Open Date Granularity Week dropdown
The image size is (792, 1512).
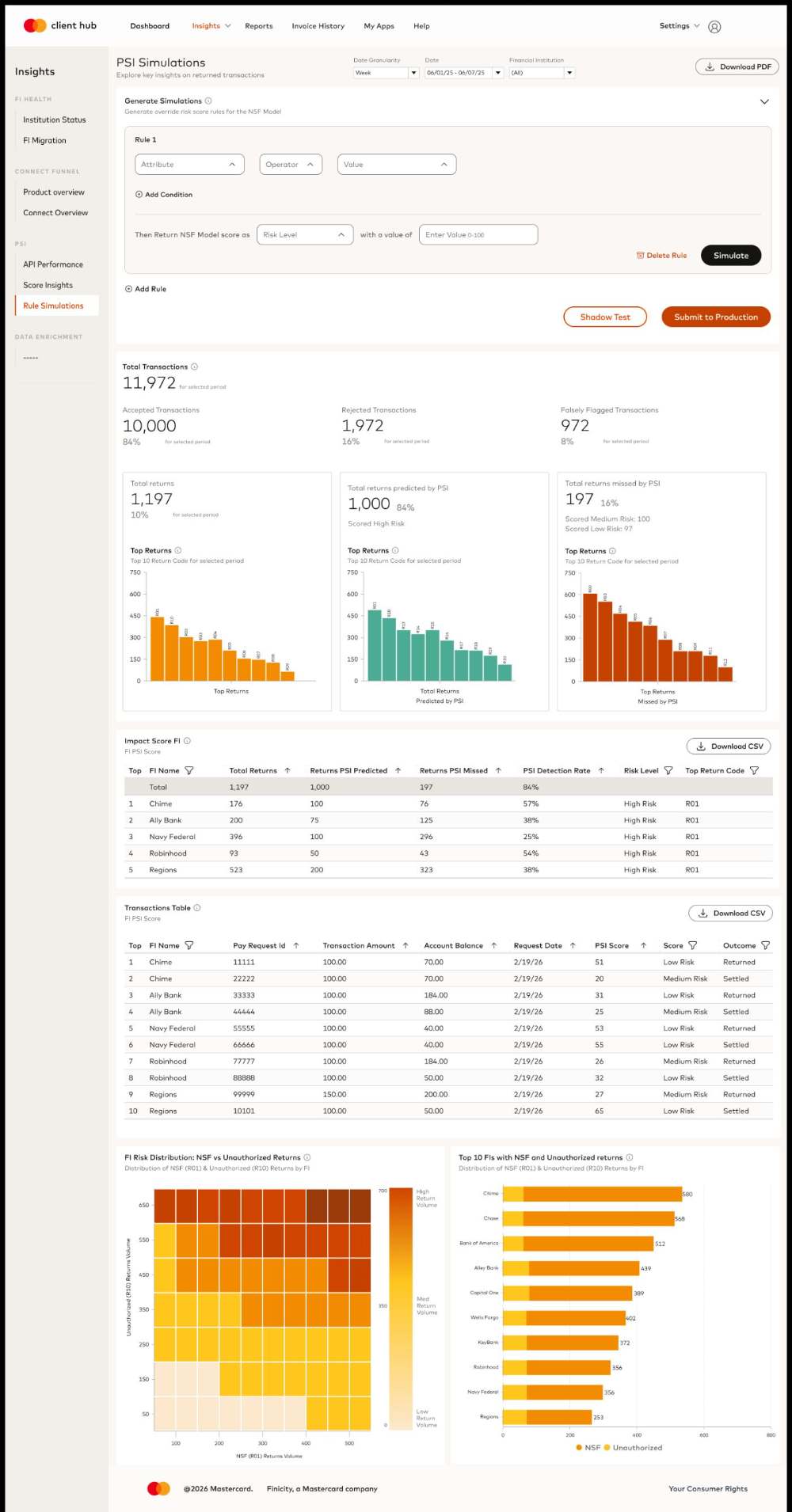pyautogui.click(x=386, y=73)
